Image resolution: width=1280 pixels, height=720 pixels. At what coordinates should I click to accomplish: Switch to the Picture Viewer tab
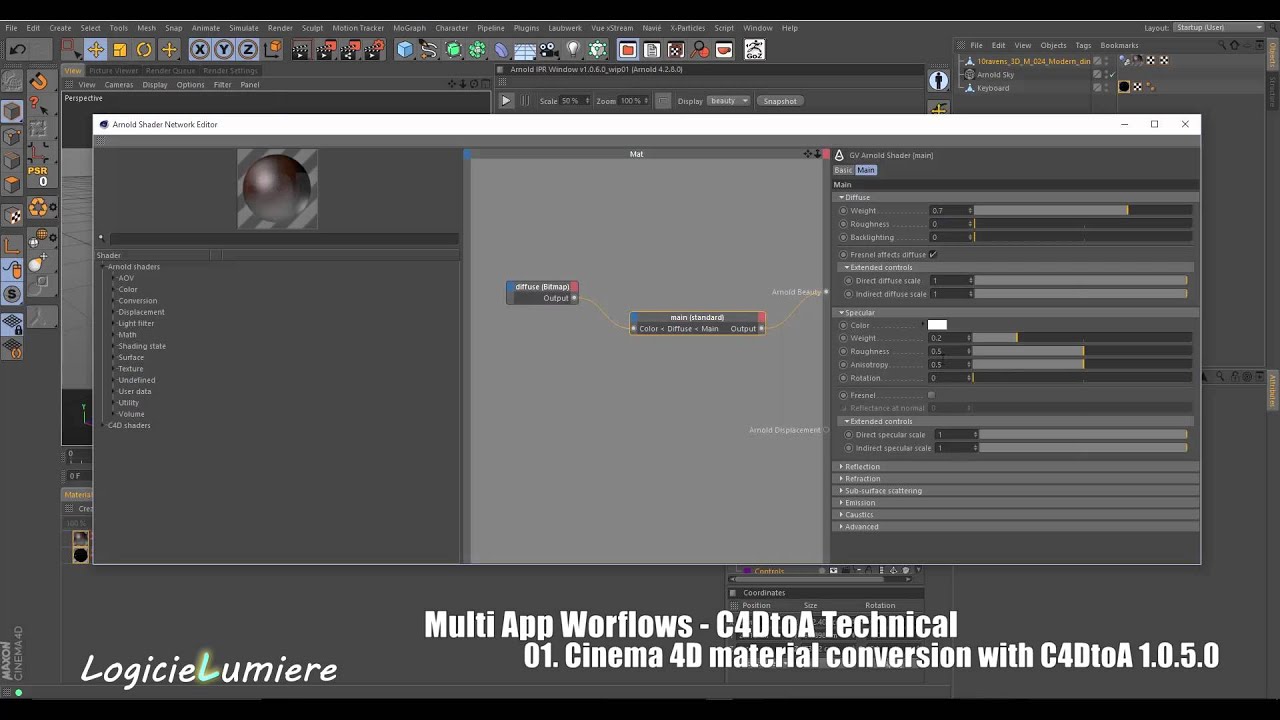(x=113, y=71)
